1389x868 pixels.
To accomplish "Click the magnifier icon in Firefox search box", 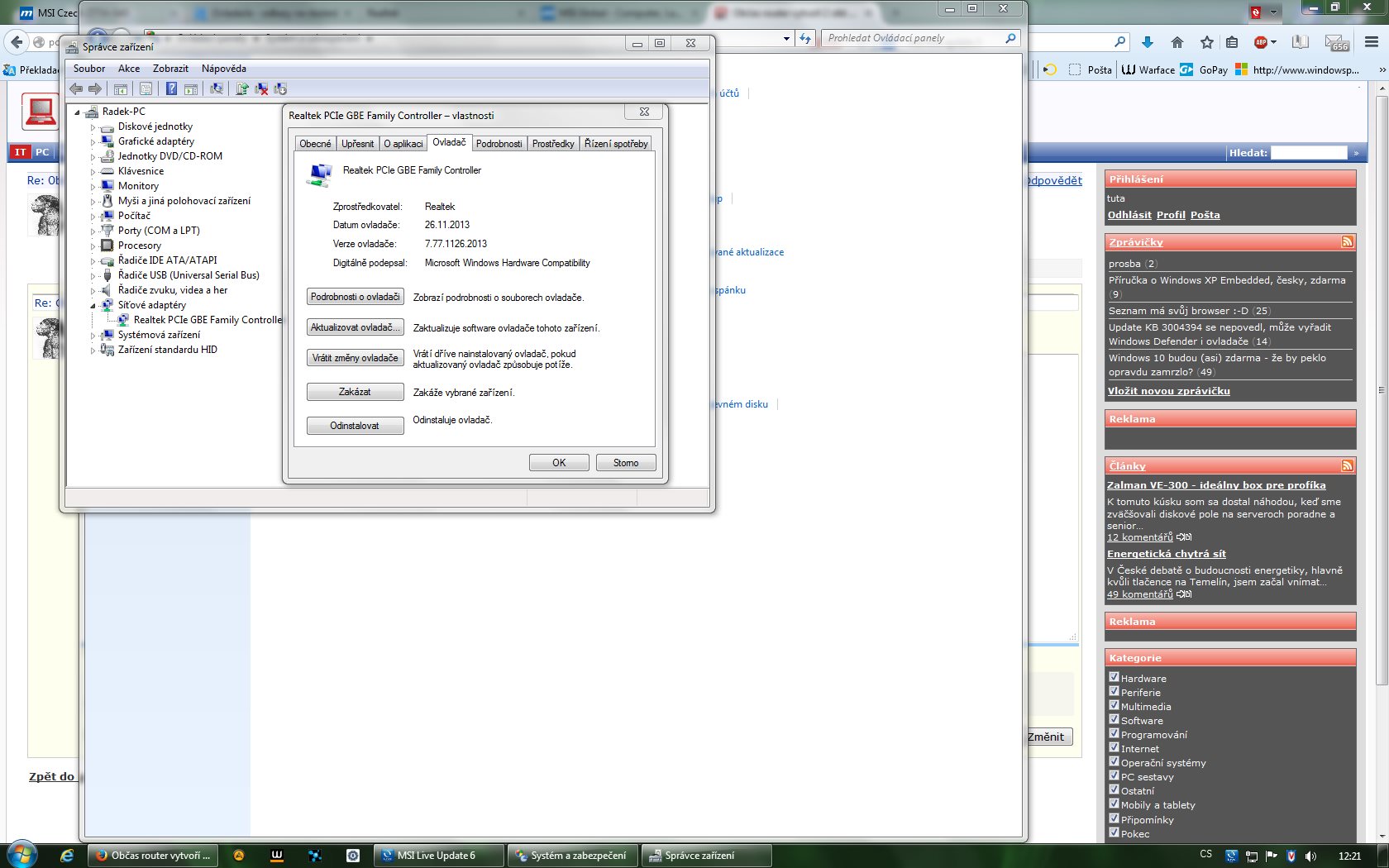I will click(x=1120, y=42).
